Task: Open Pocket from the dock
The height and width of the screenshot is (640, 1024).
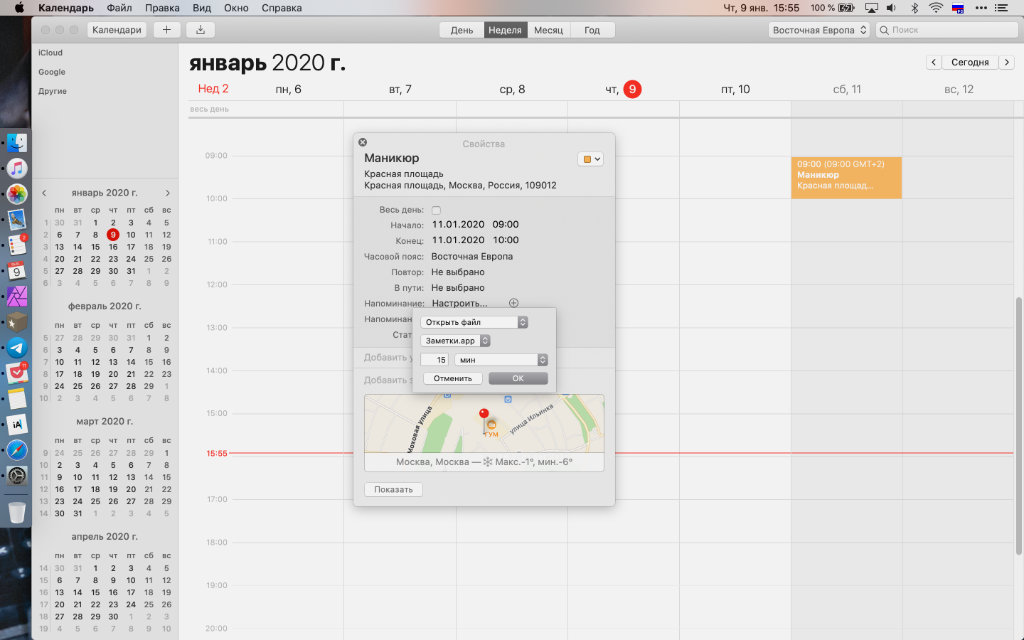Action: [17, 373]
